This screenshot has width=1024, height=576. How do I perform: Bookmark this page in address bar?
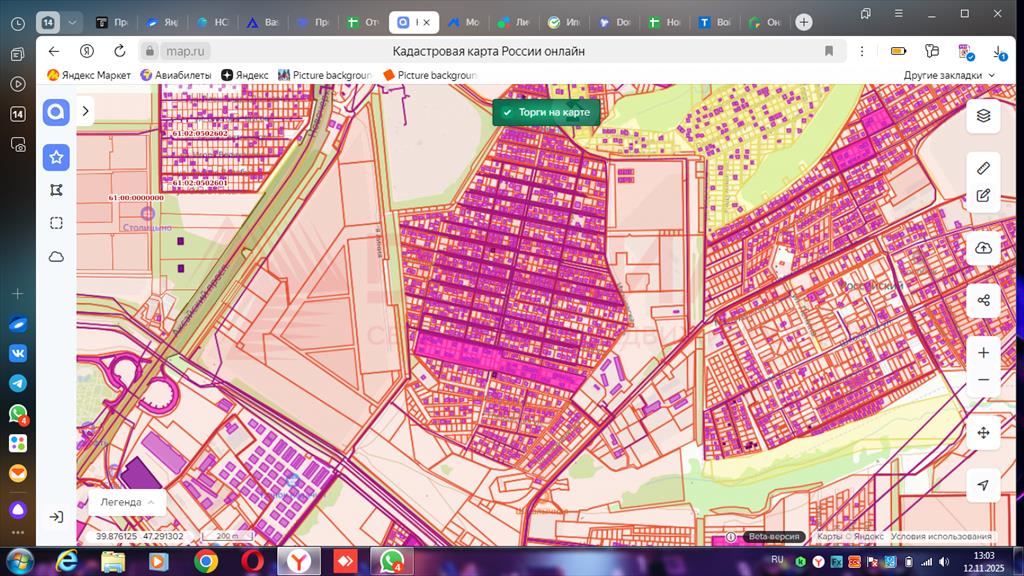[x=829, y=51]
